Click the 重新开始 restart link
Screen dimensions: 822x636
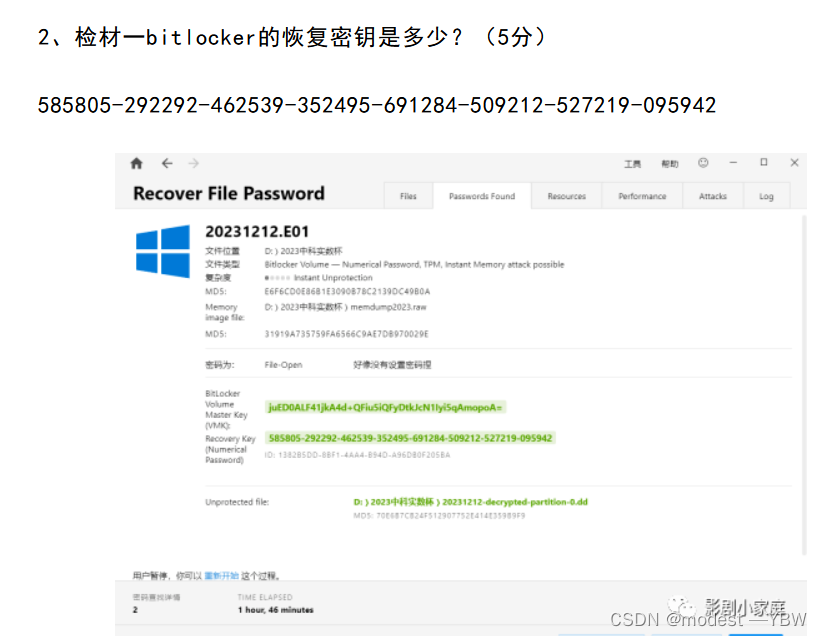[x=221, y=576]
